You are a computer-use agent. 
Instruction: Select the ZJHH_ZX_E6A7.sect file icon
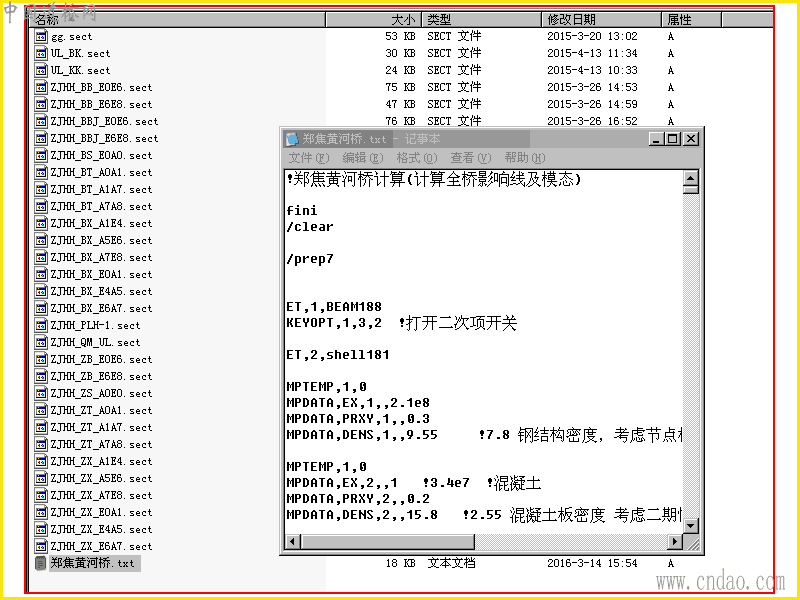(41, 546)
